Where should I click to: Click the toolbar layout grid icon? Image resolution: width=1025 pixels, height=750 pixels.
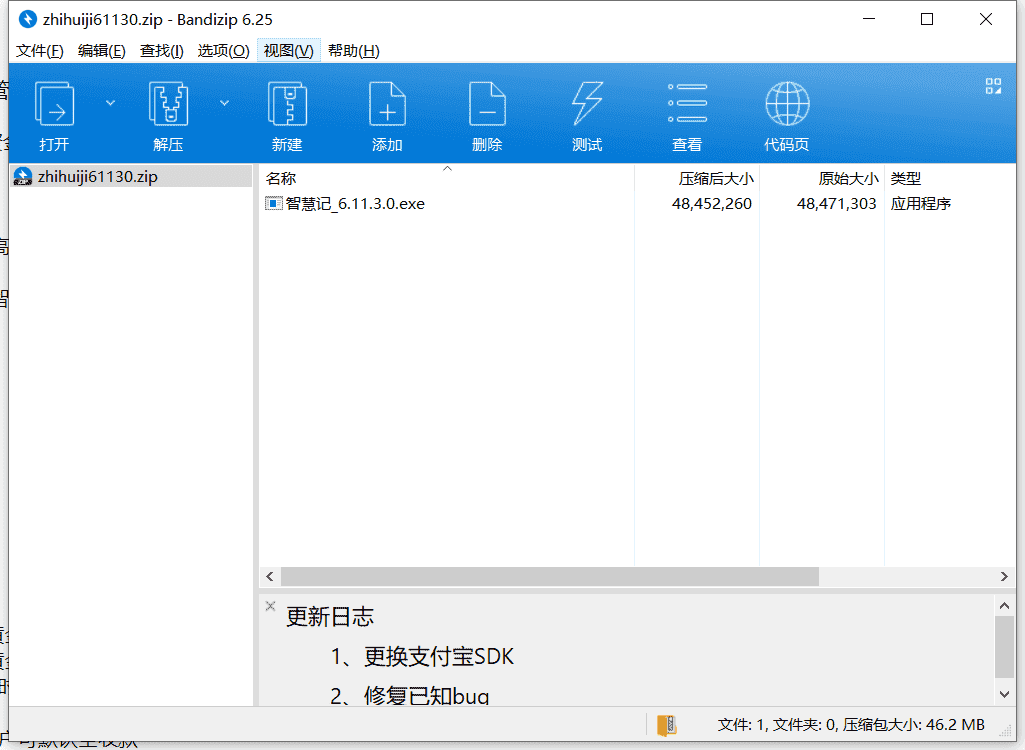[x=993, y=86]
